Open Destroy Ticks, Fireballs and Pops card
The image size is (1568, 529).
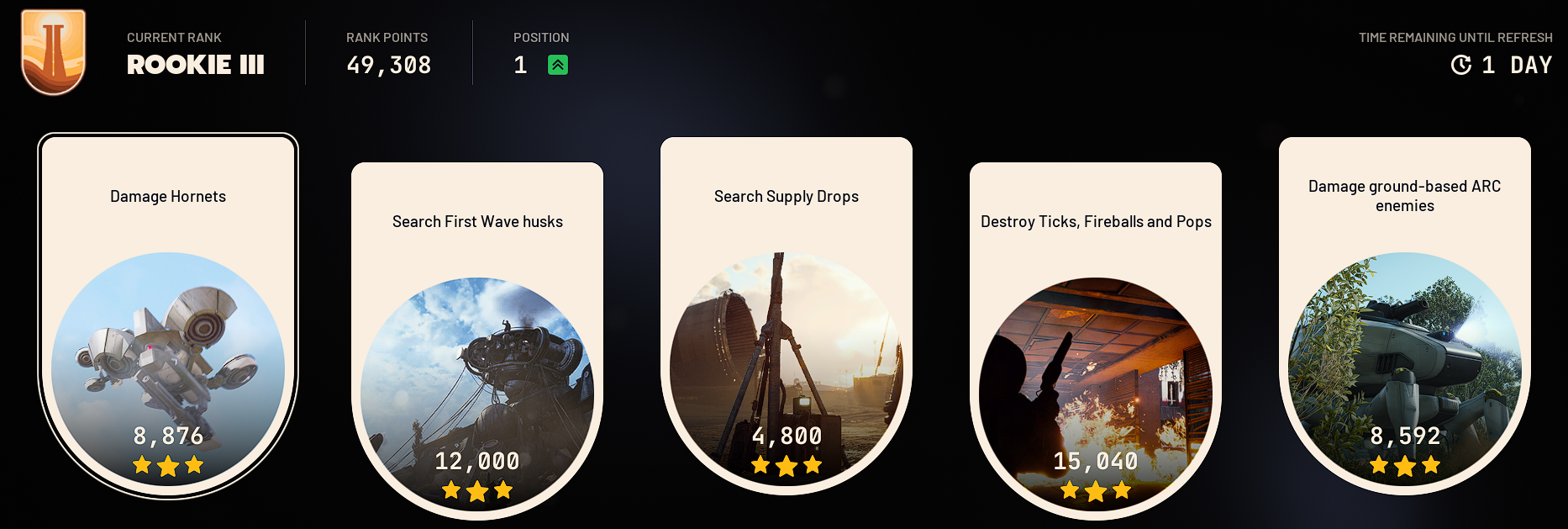(1096, 341)
